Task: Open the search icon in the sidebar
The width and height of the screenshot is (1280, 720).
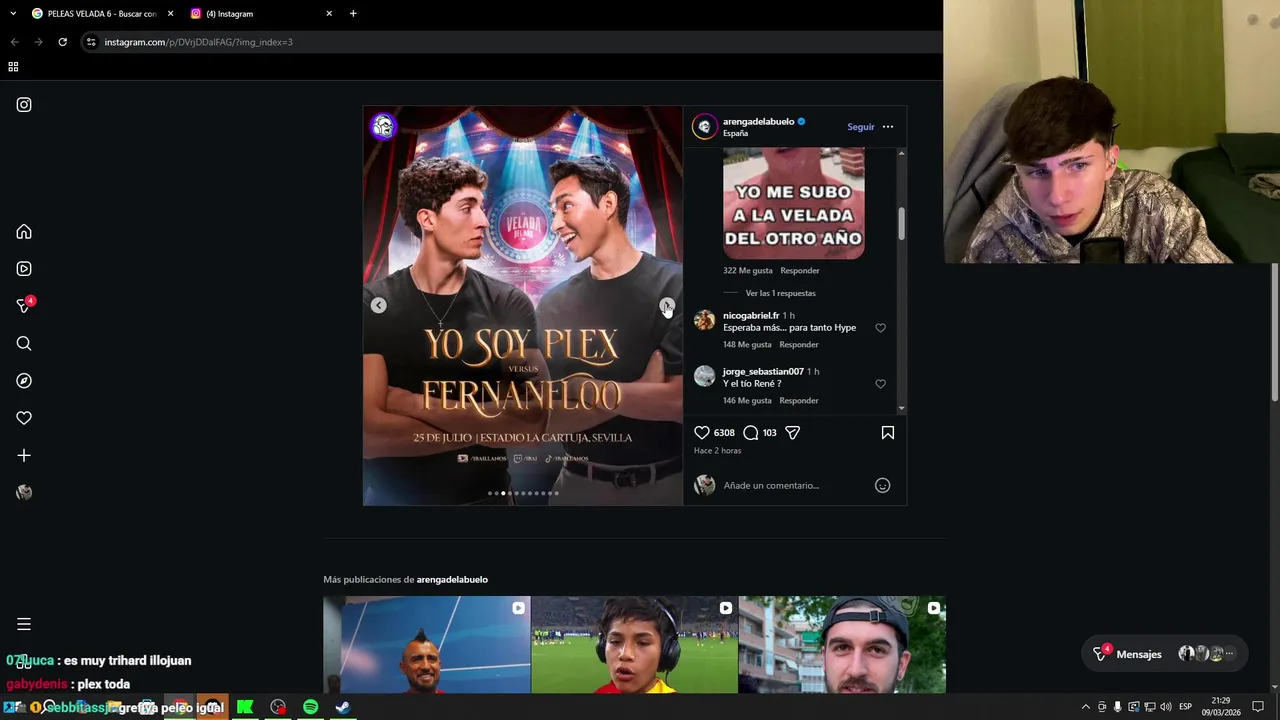Action: tap(24, 344)
